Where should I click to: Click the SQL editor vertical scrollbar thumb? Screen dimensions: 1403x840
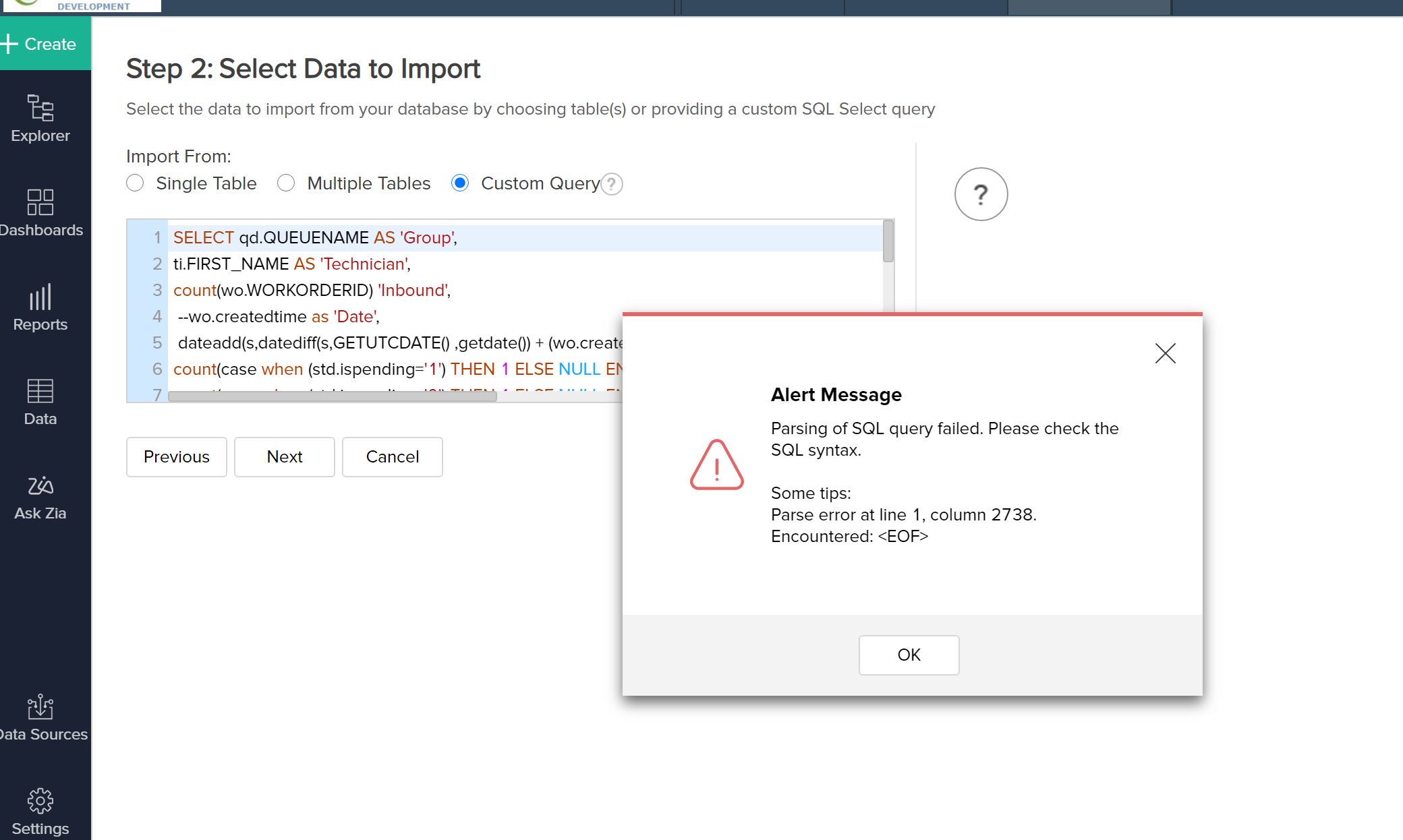coord(888,241)
